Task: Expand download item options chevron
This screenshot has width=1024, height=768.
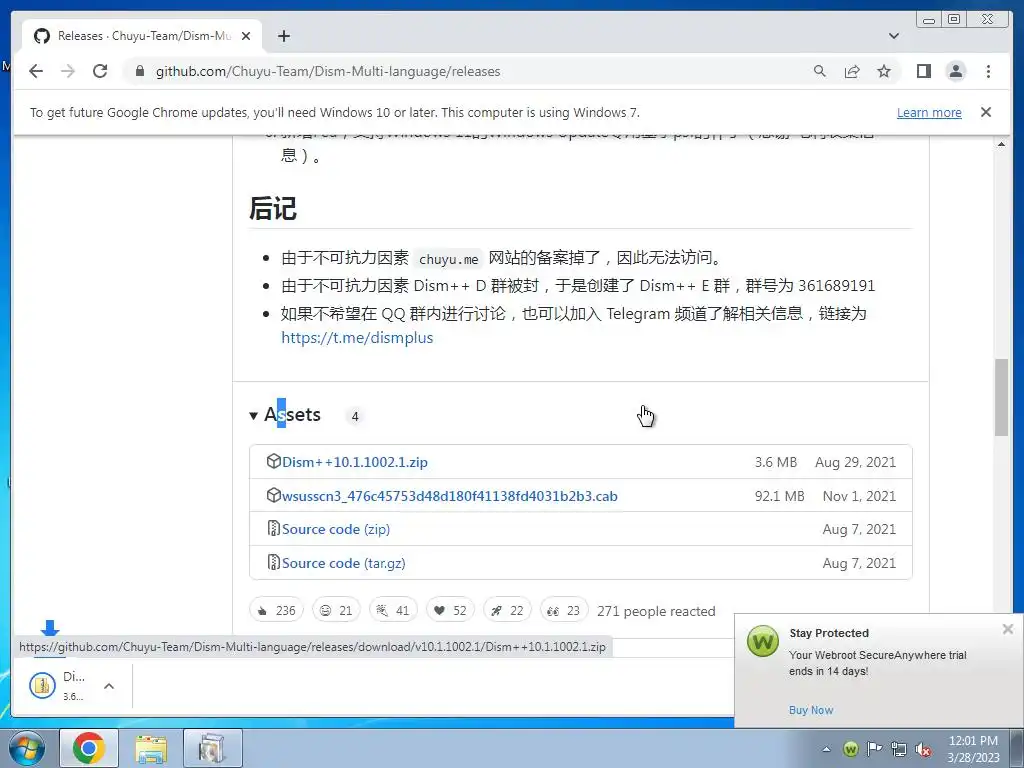Action: 109,686
